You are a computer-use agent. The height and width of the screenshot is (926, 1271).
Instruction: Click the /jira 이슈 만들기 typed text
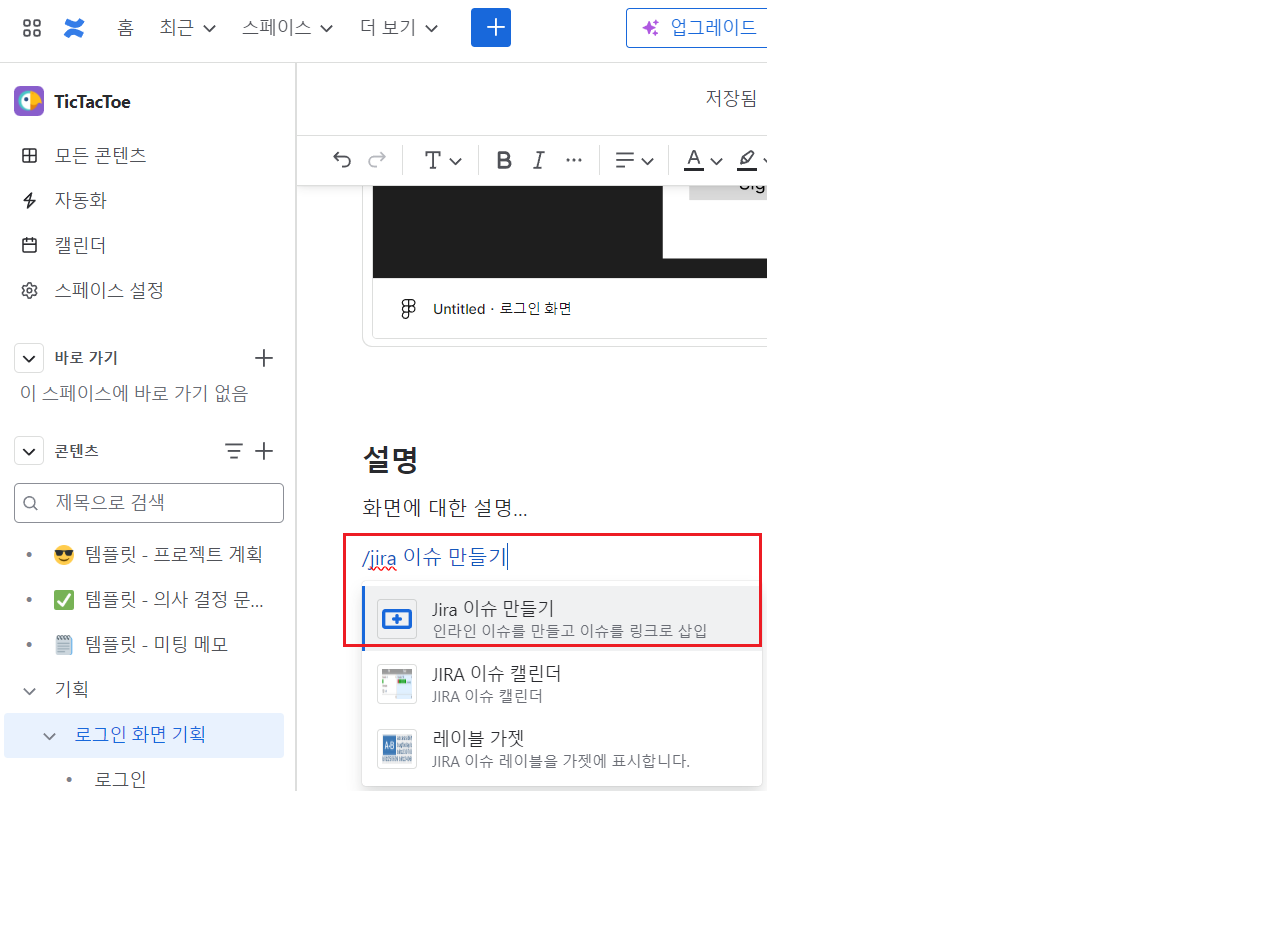[x=435, y=557]
